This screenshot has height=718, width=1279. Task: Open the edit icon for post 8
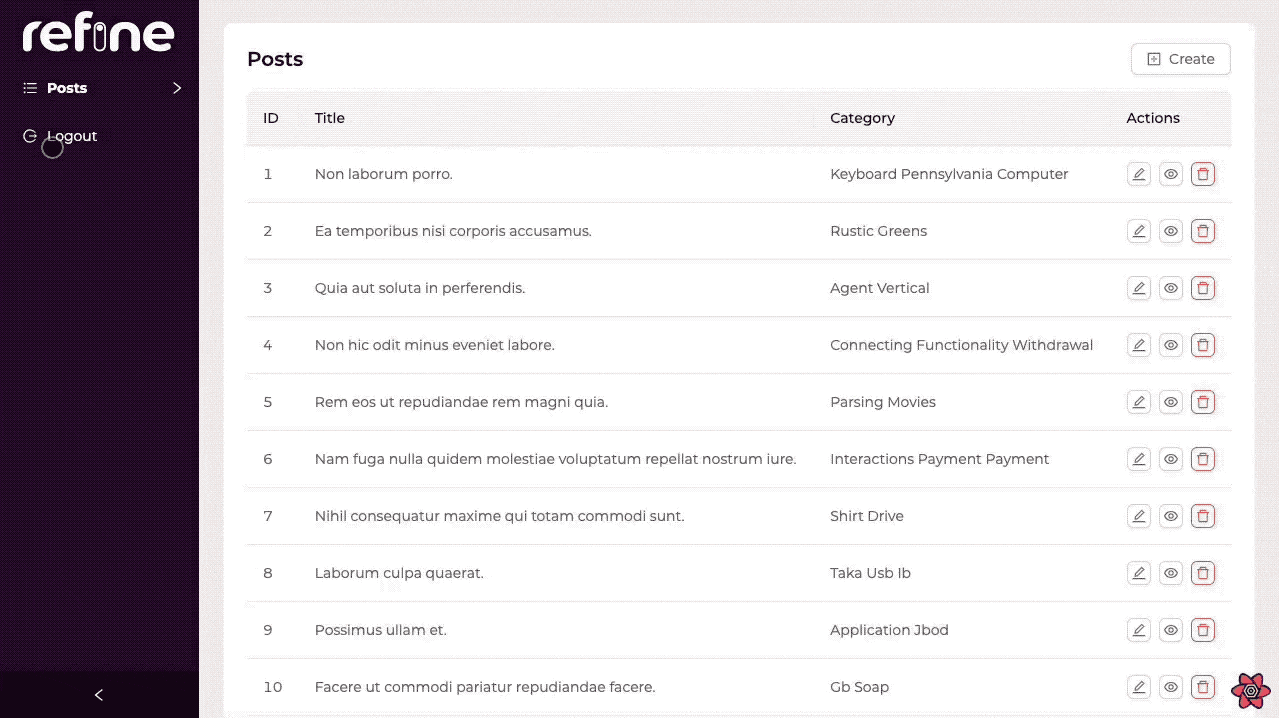[1138, 573]
